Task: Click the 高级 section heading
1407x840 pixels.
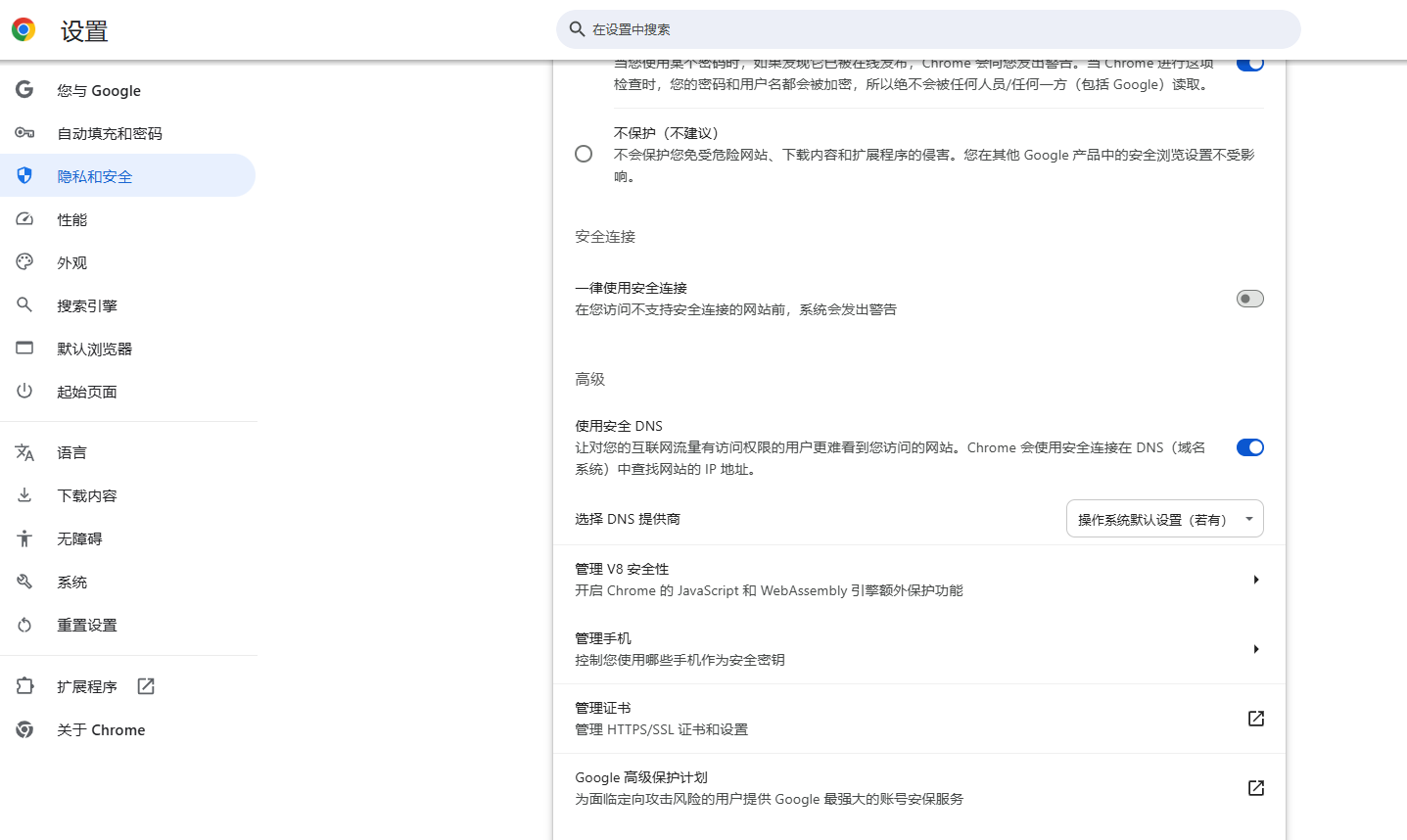Action: 589,379
